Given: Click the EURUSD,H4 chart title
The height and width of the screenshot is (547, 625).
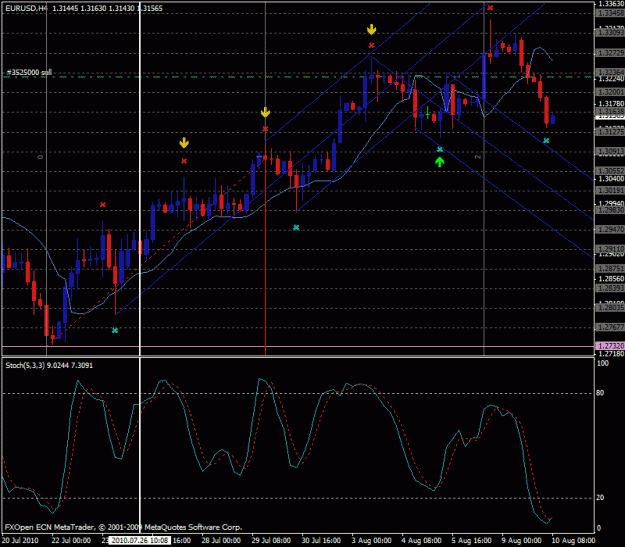Looking at the screenshot, I should pos(25,8).
